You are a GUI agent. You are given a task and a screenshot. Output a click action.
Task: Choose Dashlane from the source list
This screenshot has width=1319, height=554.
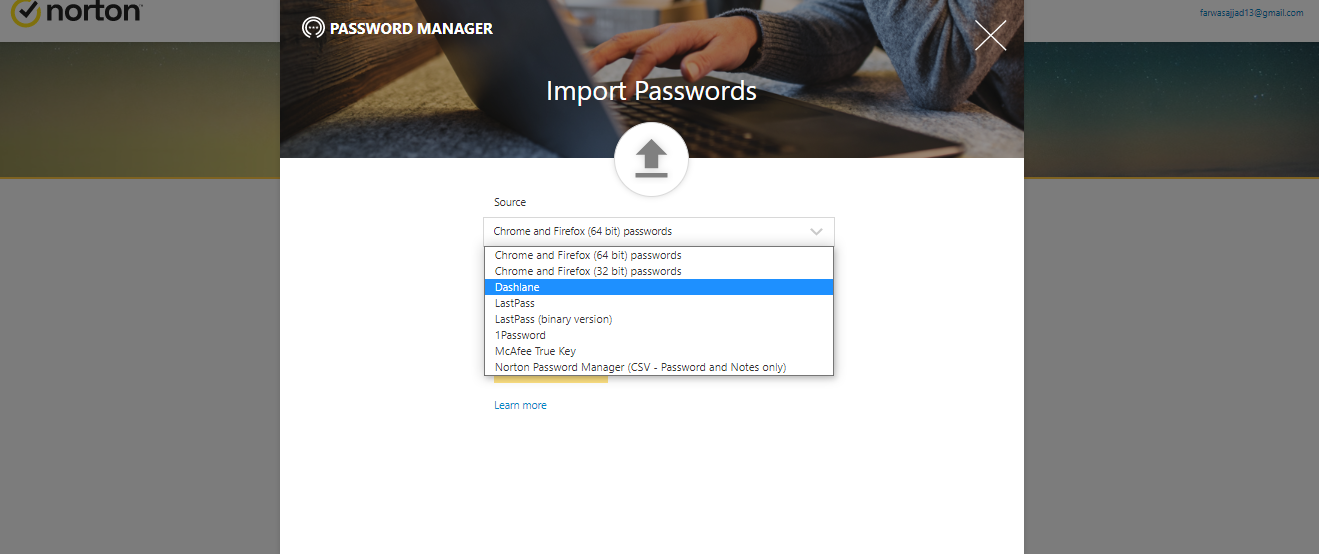[659, 287]
